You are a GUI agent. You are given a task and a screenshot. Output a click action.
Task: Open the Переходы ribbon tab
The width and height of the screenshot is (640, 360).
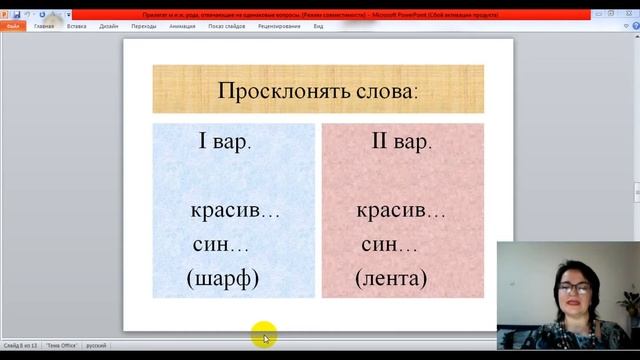(144, 26)
